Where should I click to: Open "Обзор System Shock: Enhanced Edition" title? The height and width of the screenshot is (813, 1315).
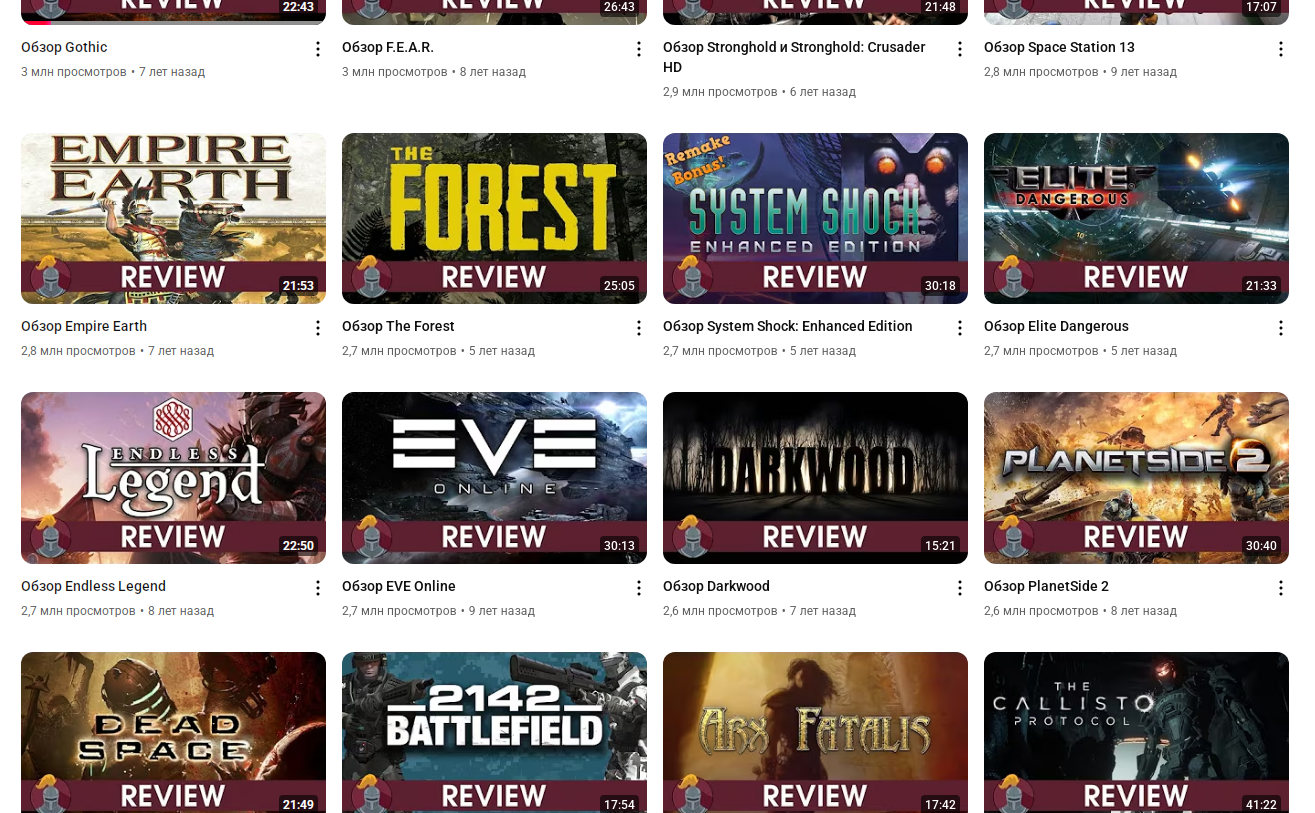788,326
